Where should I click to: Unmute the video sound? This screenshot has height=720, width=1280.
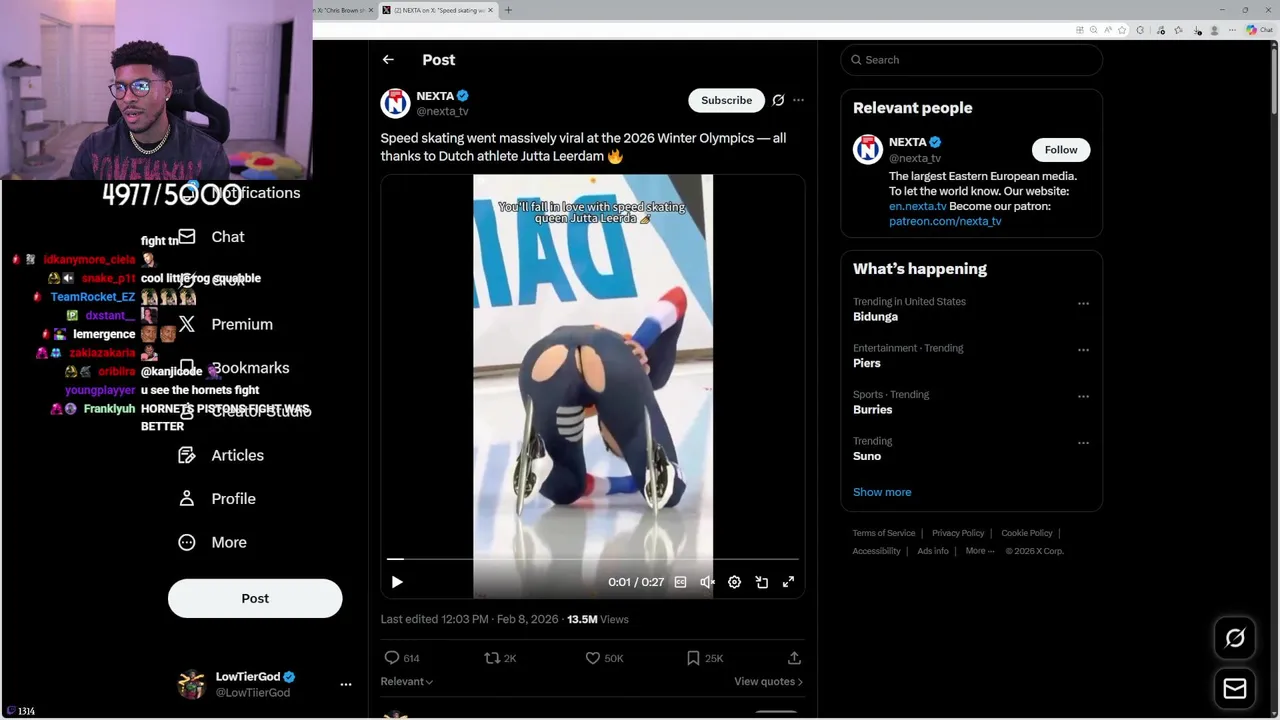(x=707, y=582)
